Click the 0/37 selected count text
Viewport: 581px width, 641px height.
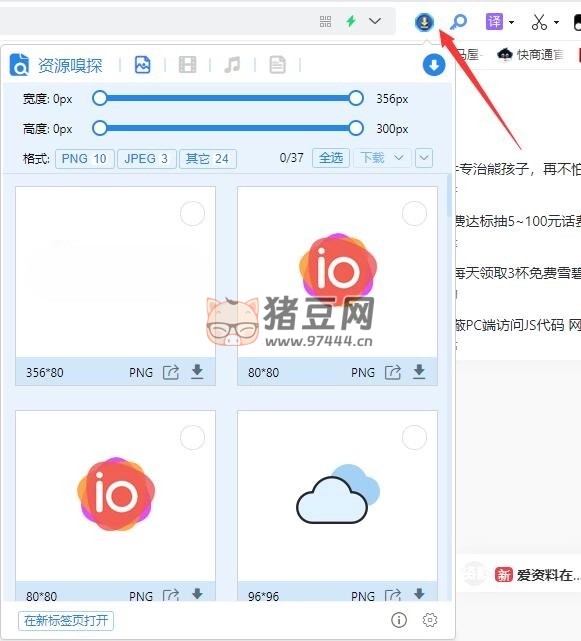click(x=292, y=158)
